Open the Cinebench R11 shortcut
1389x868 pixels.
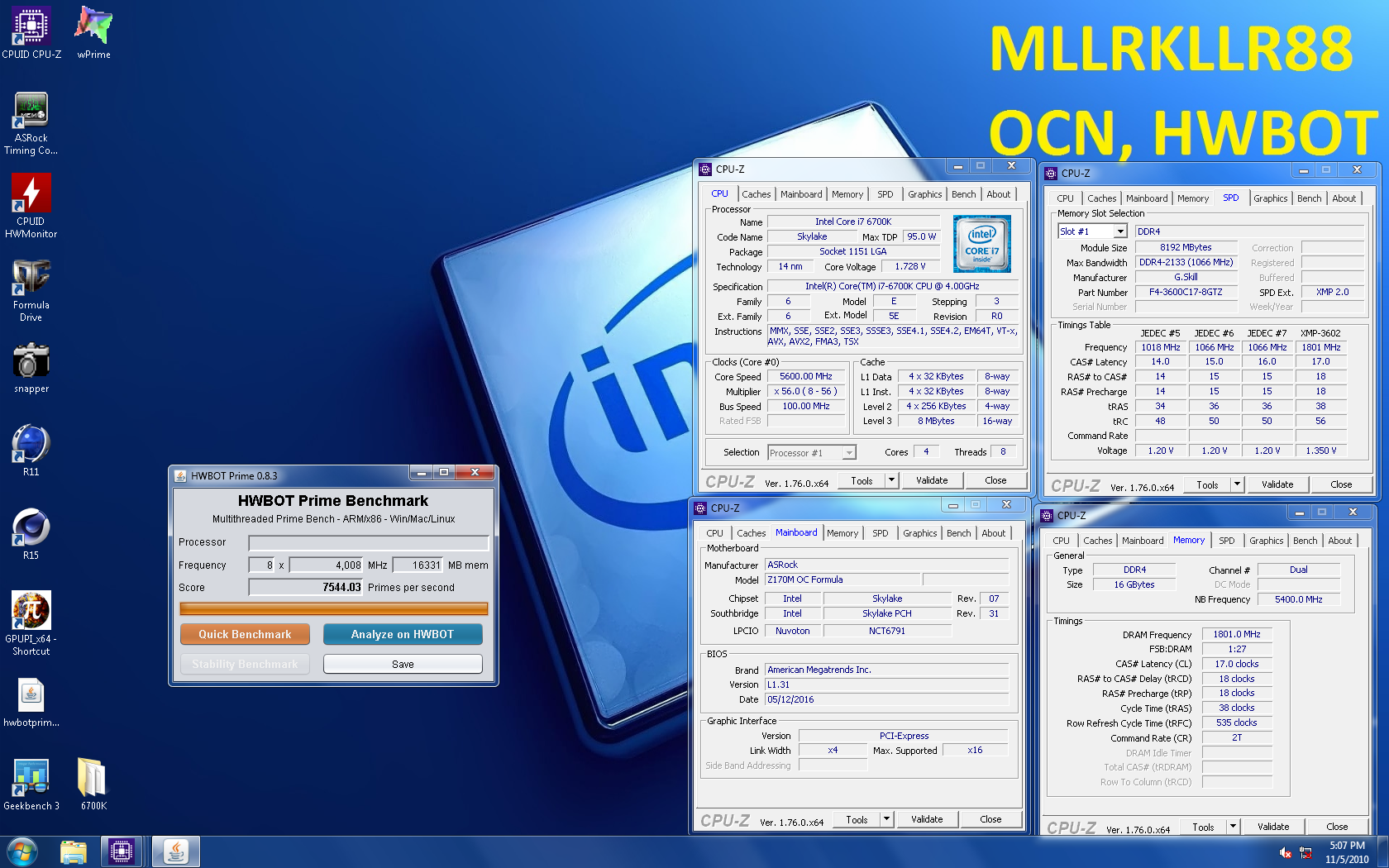(31, 451)
